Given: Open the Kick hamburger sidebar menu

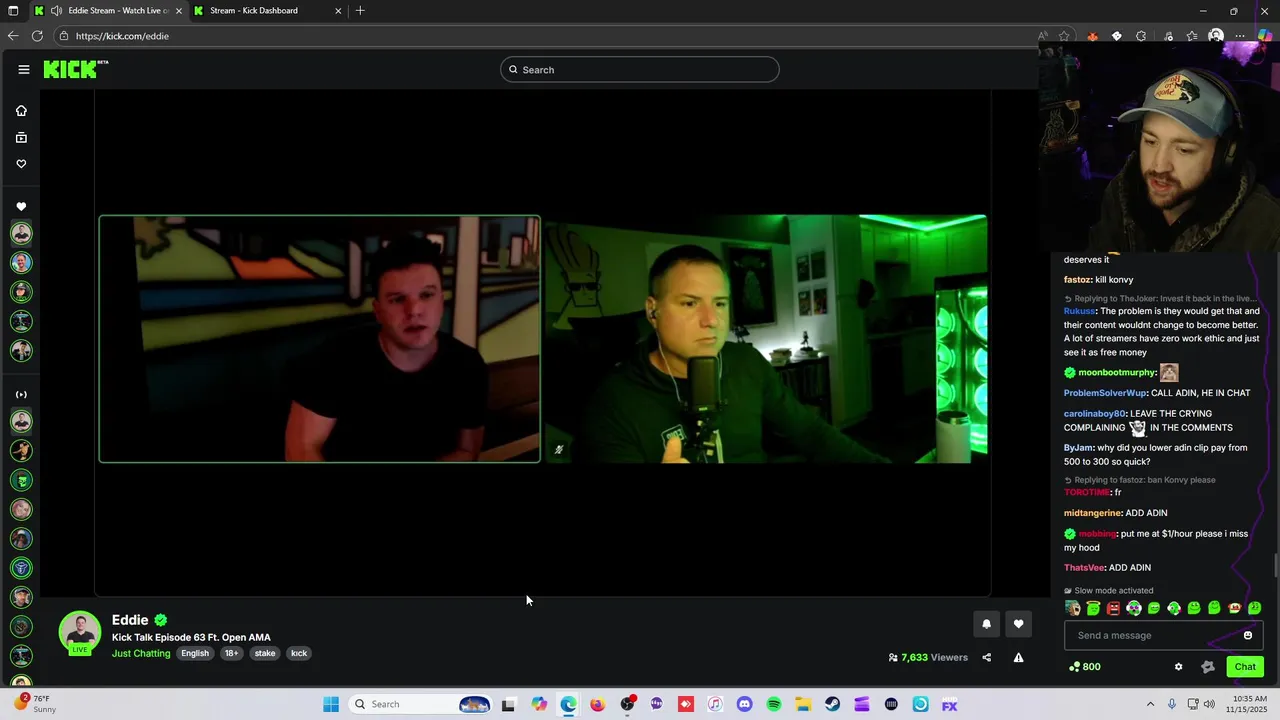Looking at the screenshot, I should pyautogui.click(x=23, y=69).
